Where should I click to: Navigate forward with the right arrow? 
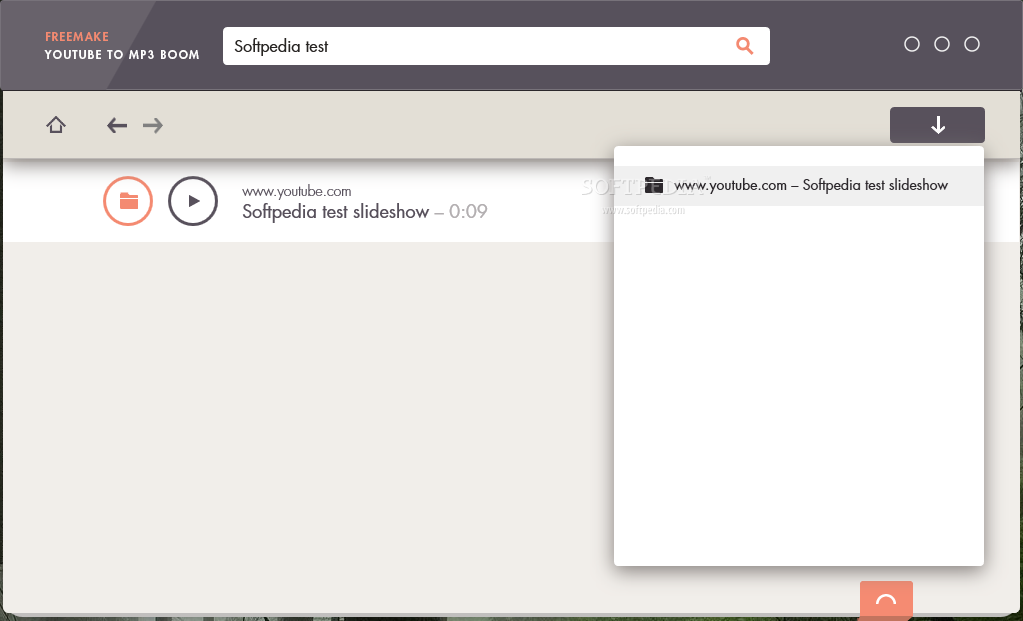pos(153,125)
